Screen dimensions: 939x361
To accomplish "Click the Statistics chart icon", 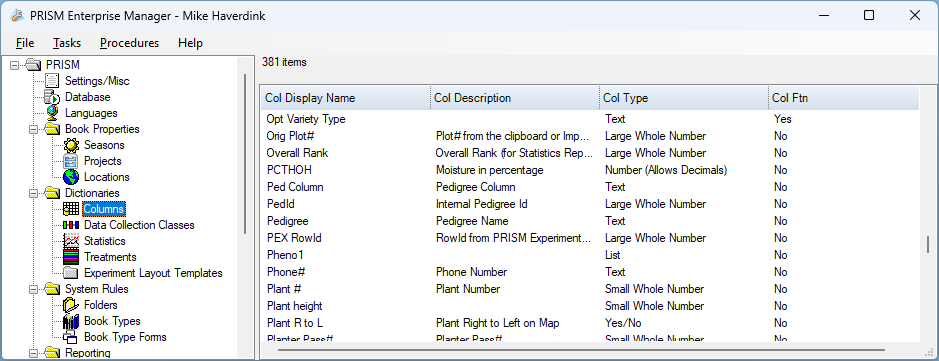I will pyautogui.click(x=71, y=241).
